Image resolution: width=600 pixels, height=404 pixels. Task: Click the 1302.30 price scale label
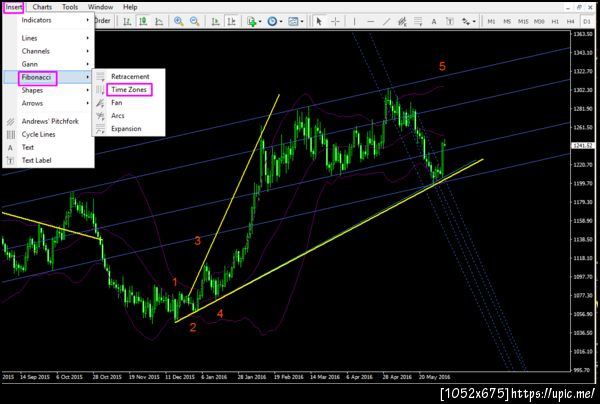click(582, 90)
